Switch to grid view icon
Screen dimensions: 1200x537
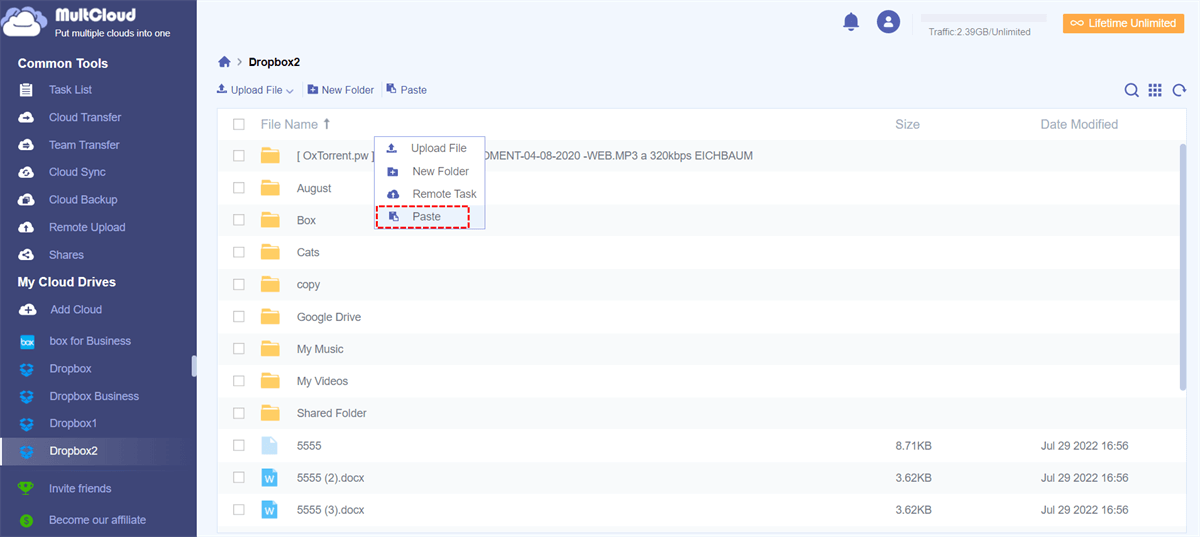coord(1155,90)
